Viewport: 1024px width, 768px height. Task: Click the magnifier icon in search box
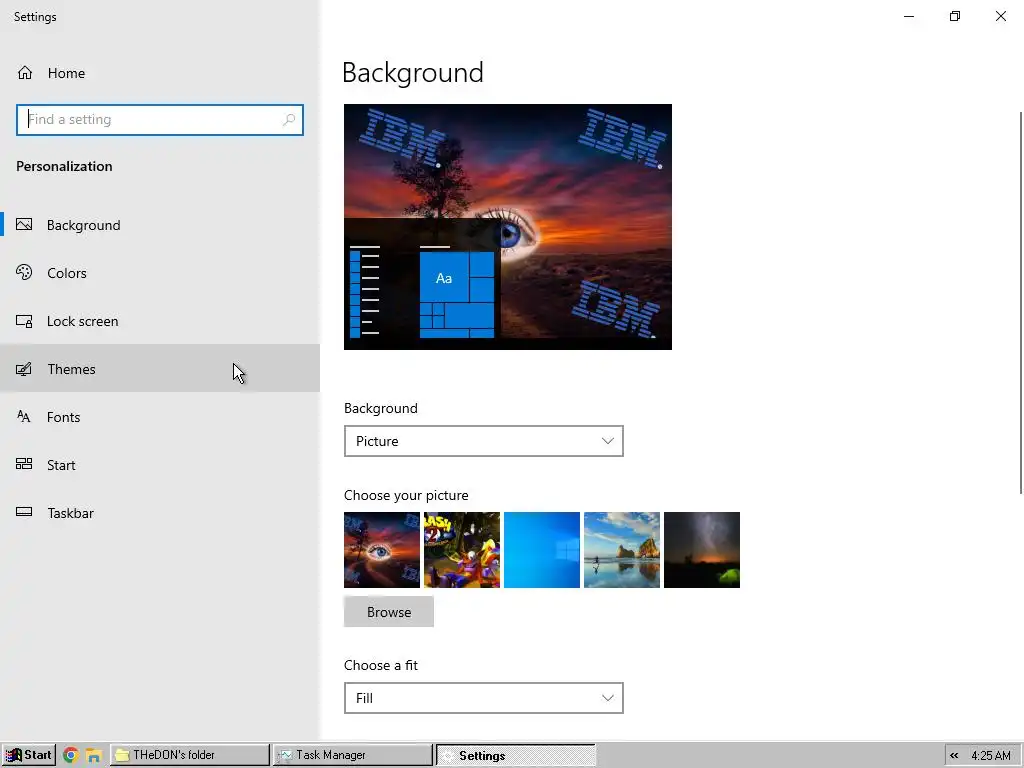[289, 120]
